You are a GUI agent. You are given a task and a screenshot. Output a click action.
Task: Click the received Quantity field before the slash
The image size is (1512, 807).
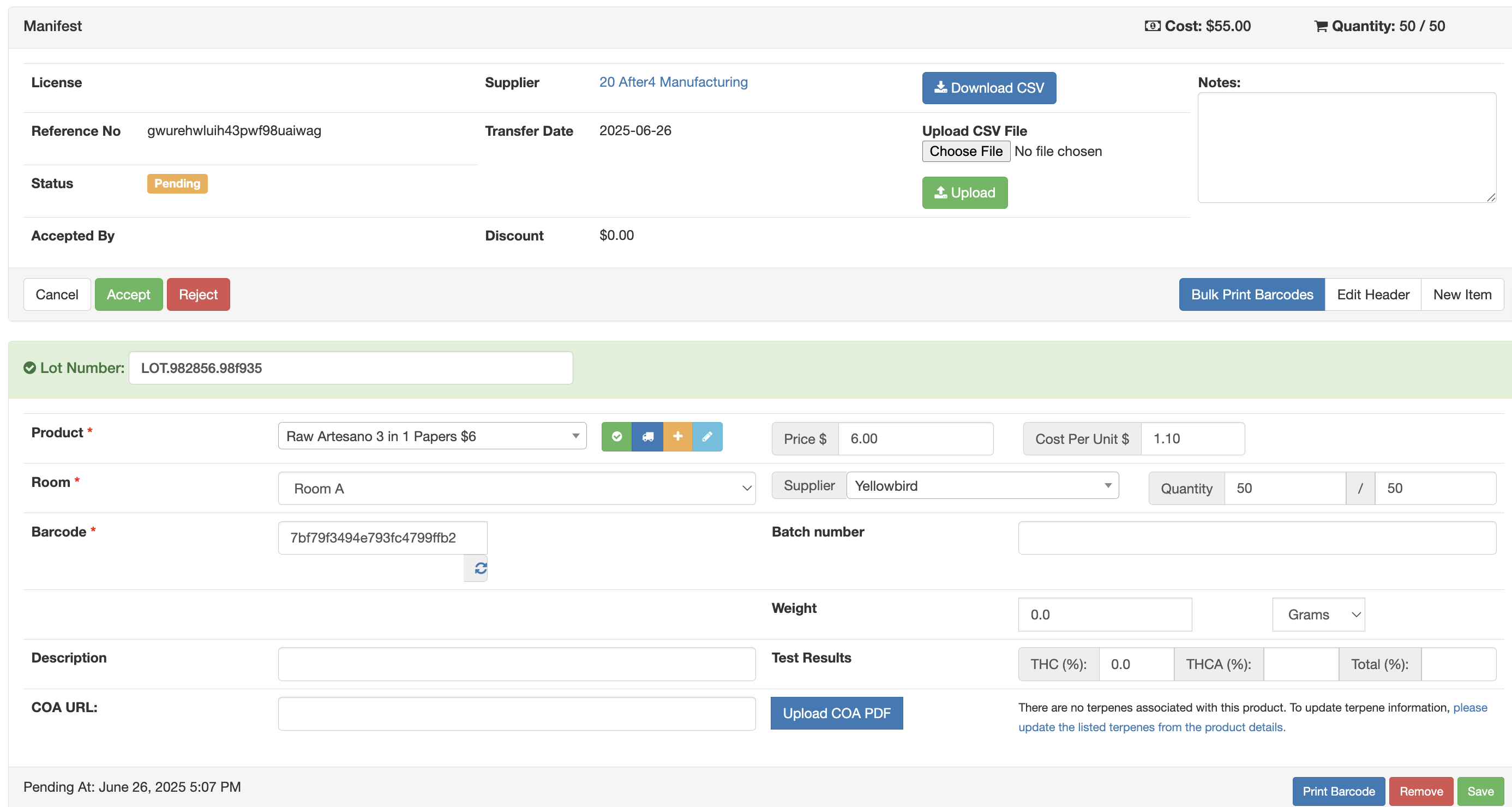pyautogui.click(x=1285, y=489)
